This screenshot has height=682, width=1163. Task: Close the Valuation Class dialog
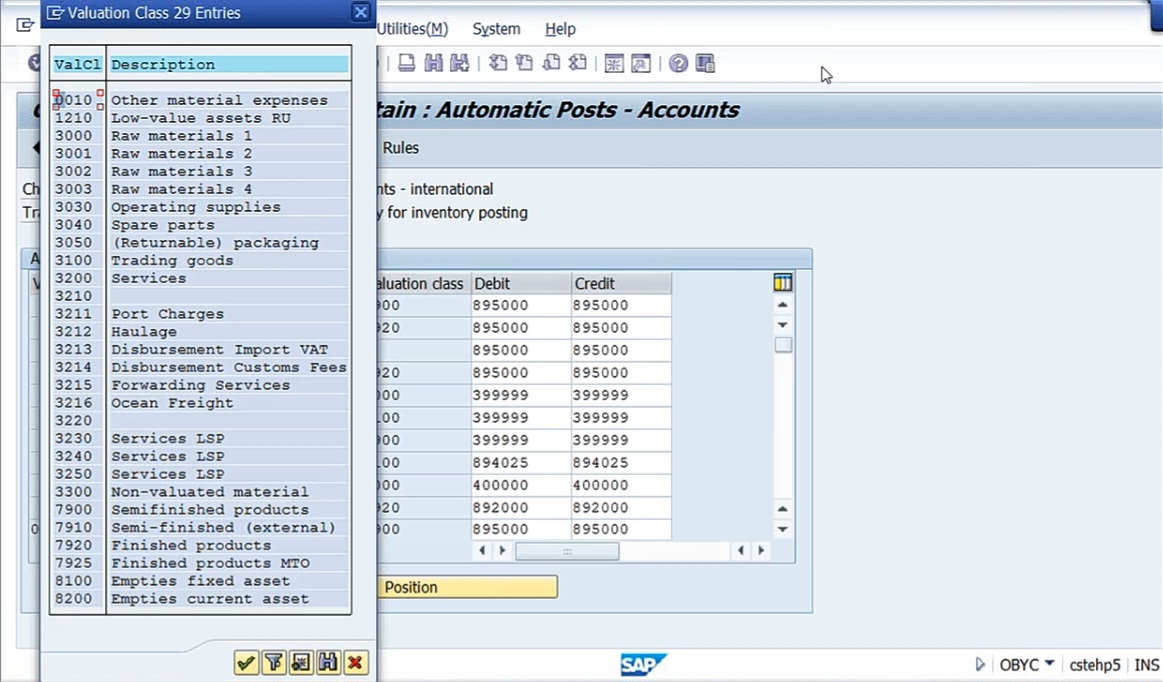360,13
